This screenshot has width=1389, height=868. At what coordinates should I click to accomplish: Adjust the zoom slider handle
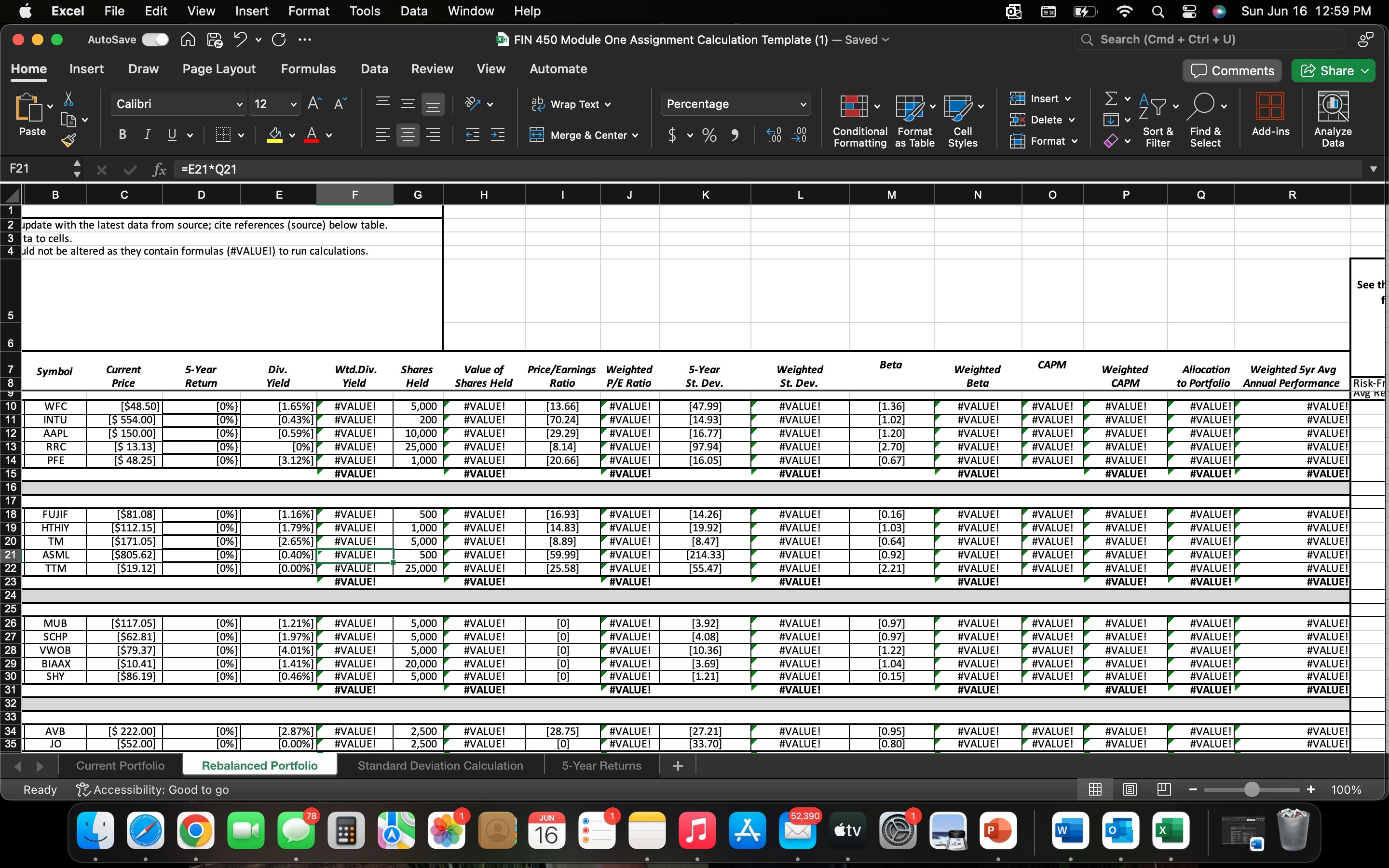coord(1252,789)
